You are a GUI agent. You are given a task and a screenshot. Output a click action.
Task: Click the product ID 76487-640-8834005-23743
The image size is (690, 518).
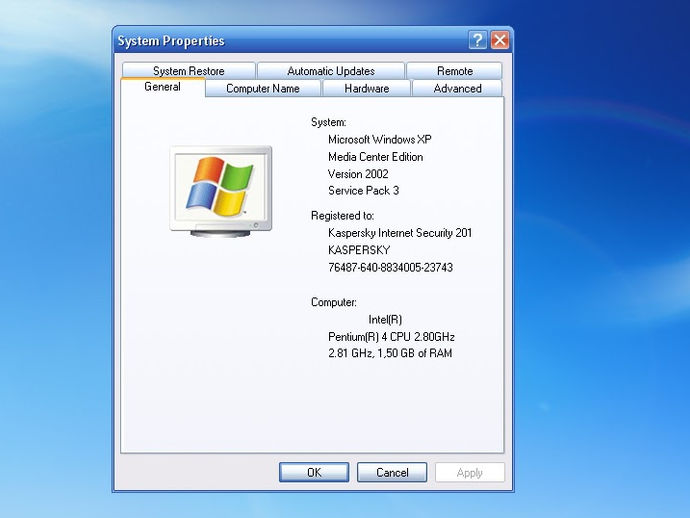tap(390, 267)
